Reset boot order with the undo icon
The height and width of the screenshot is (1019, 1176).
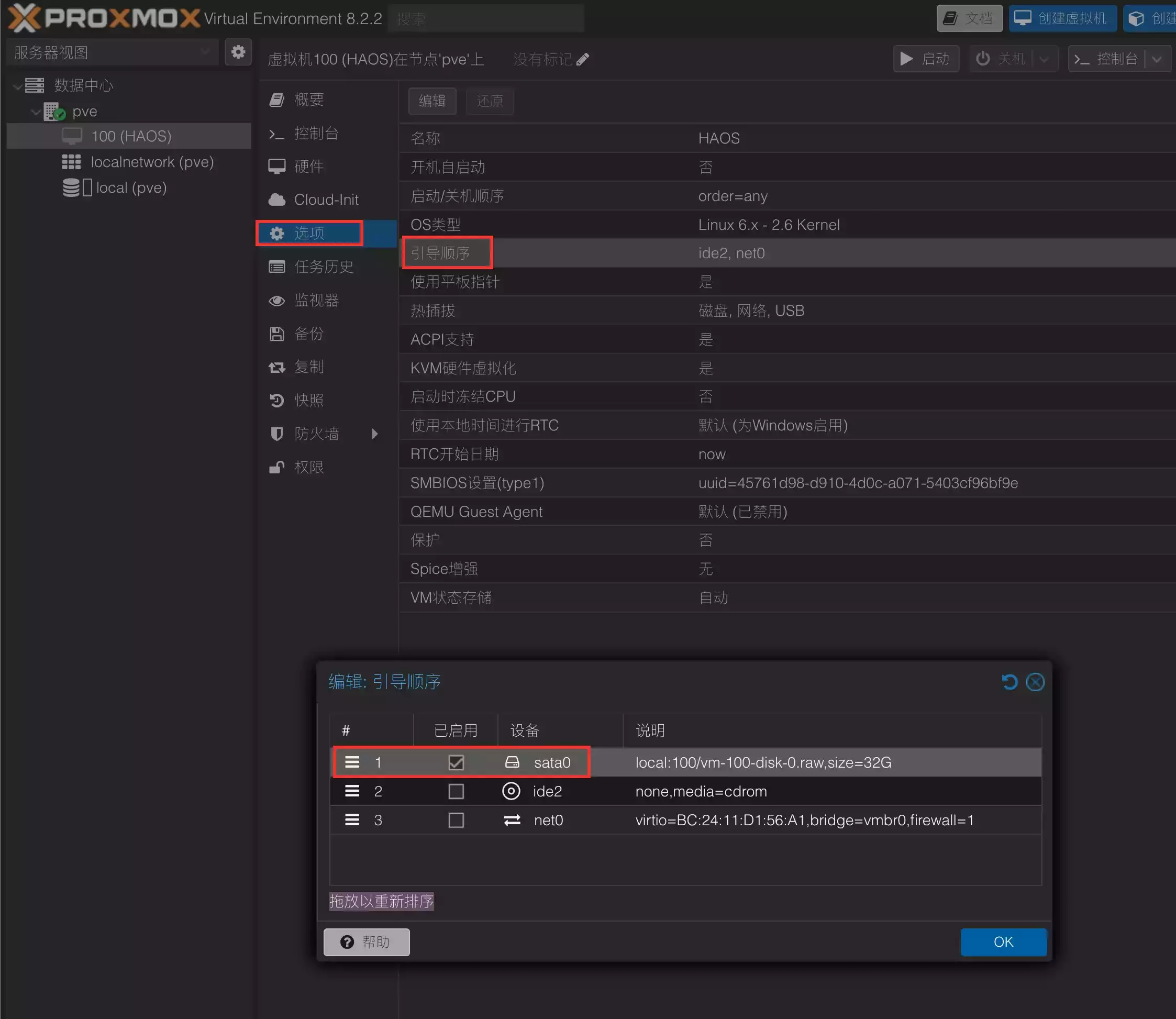click(1009, 682)
